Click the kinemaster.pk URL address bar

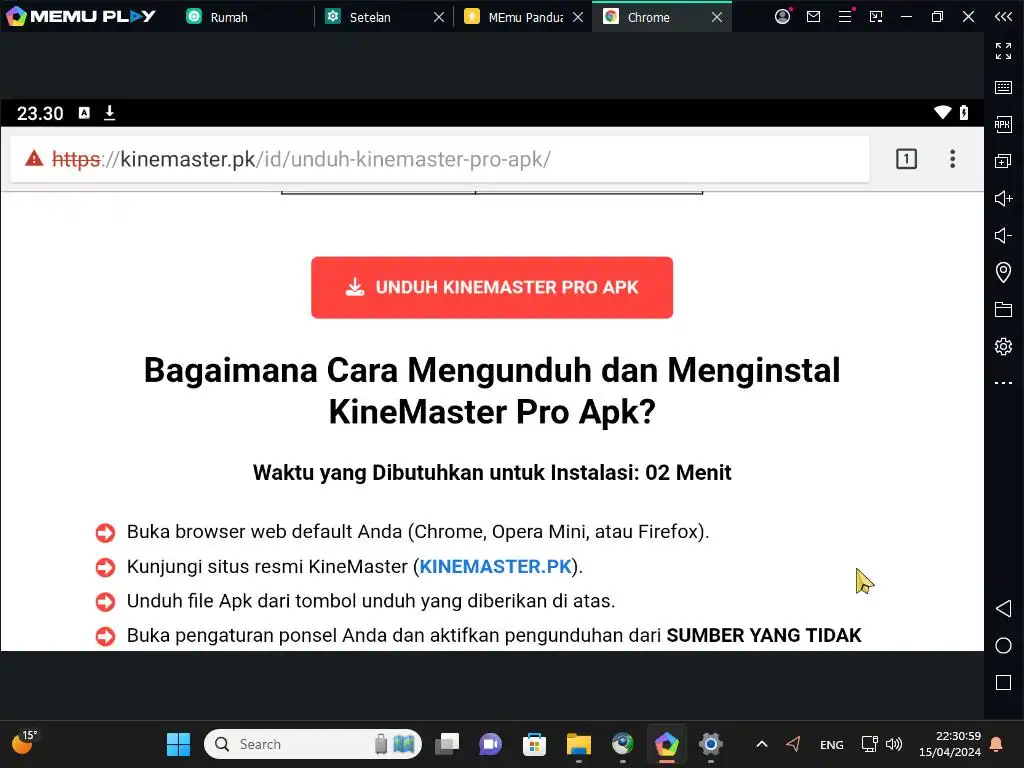point(439,159)
